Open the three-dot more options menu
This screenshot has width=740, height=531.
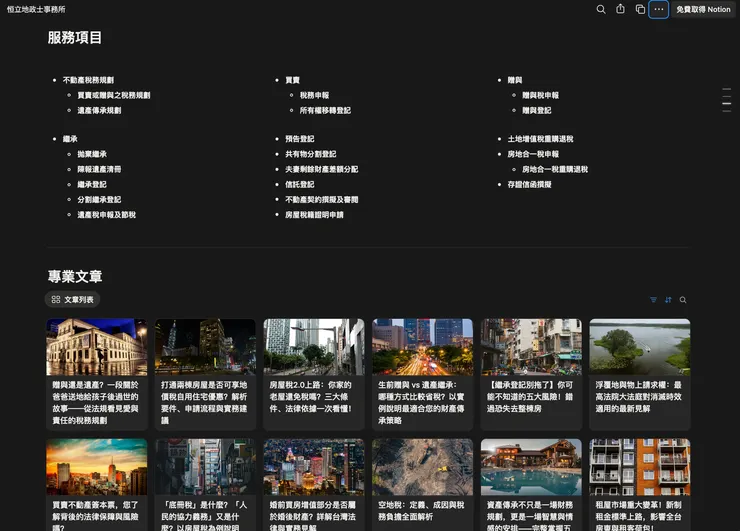click(x=658, y=9)
